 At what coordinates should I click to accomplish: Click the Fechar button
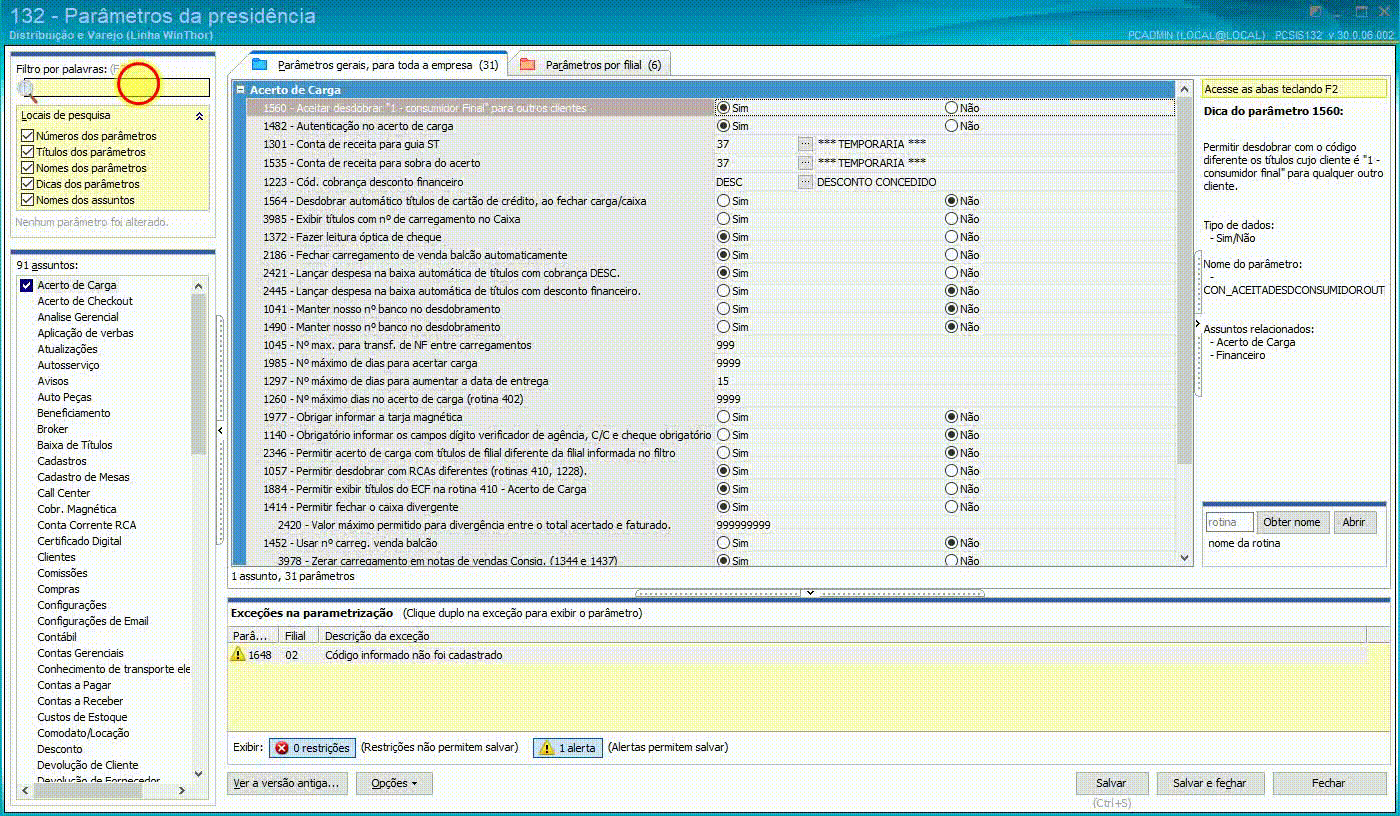[x=1329, y=783]
